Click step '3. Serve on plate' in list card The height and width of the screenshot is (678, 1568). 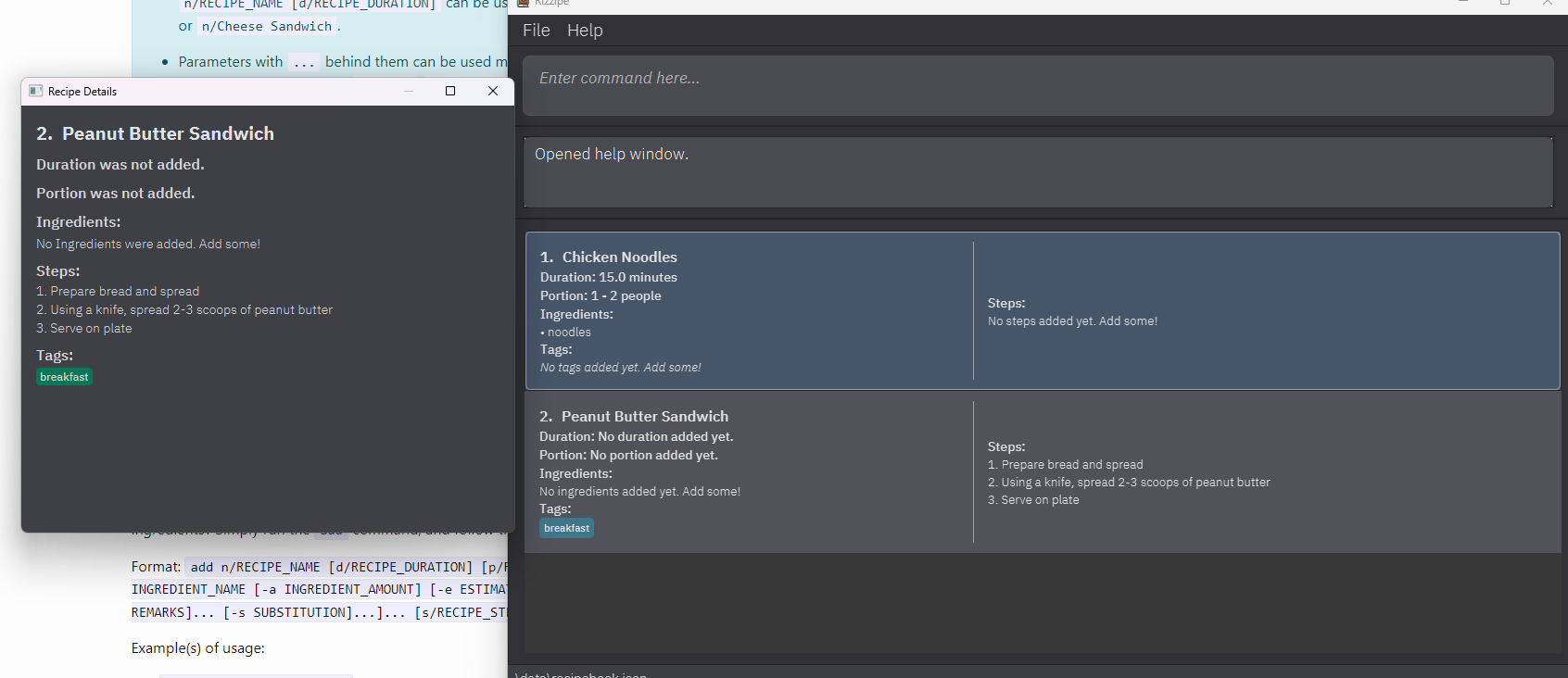point(1033,500)
